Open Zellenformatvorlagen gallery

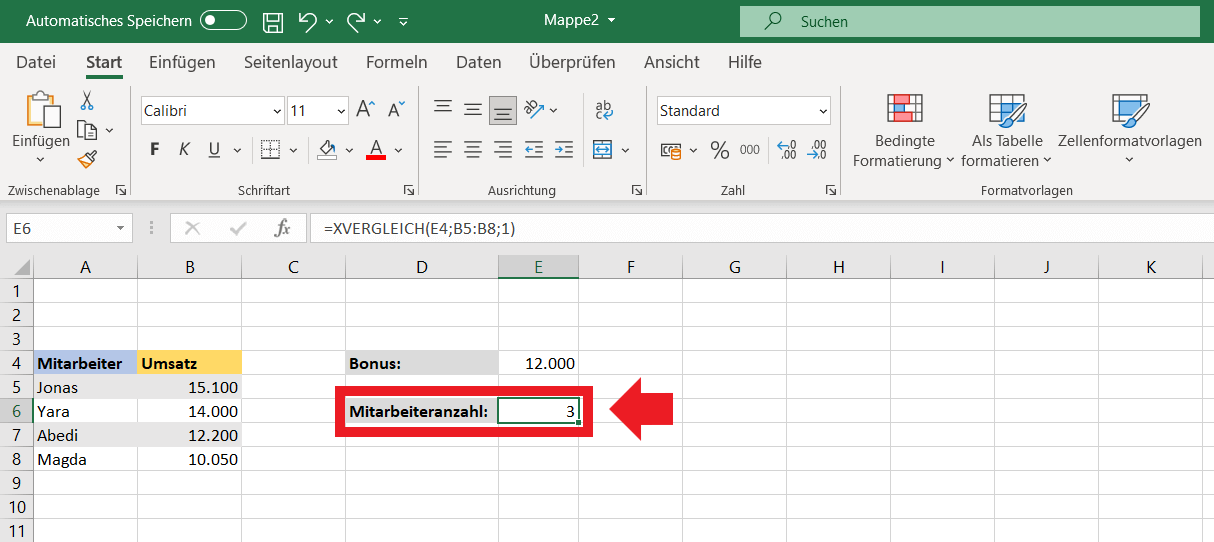[x=1130, y=130]
